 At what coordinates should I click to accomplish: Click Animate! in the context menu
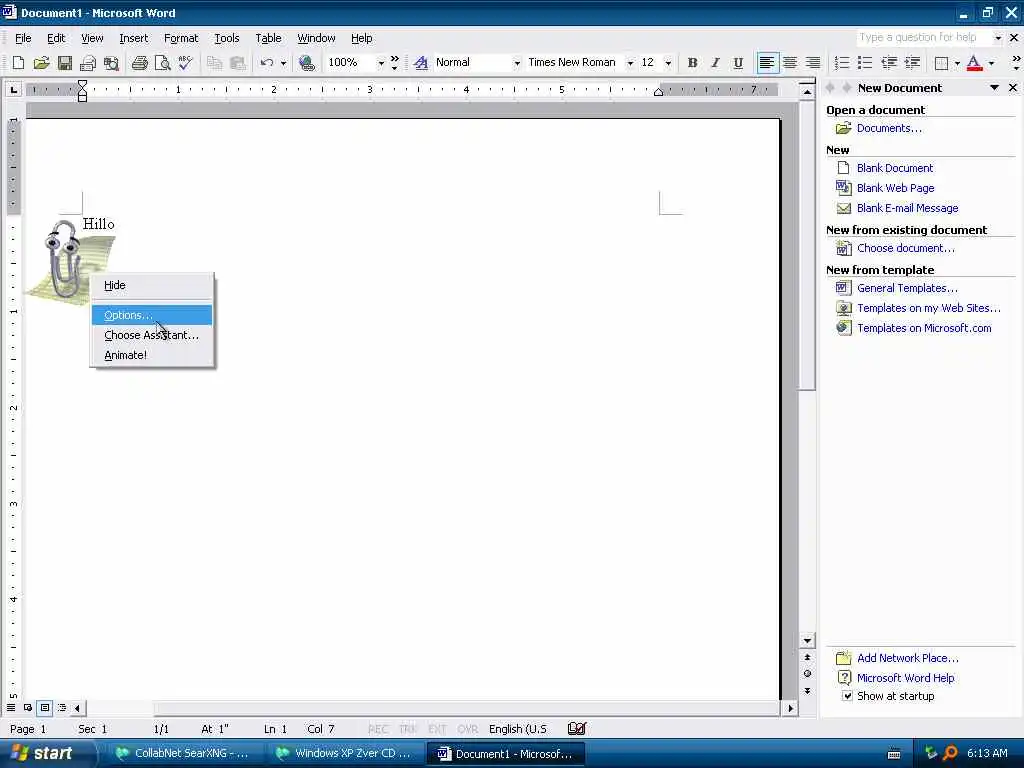[152, 355]
